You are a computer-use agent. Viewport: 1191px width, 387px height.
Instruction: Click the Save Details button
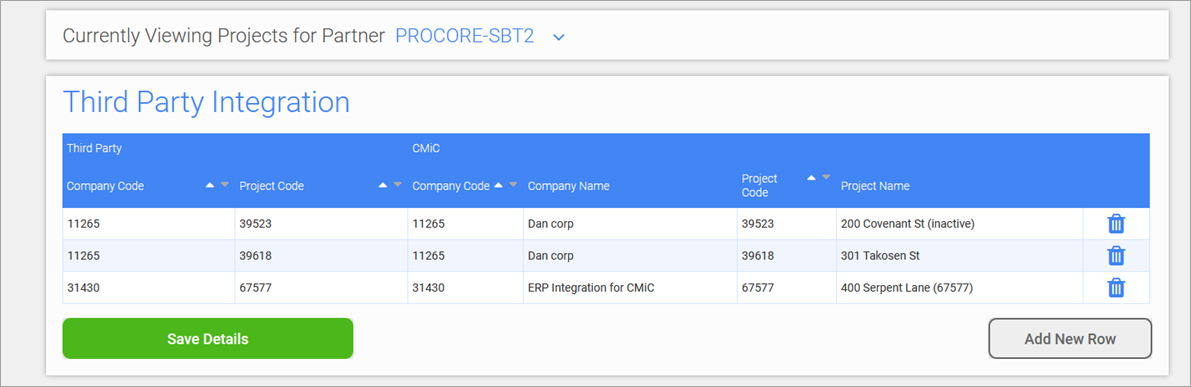(207, 338)
